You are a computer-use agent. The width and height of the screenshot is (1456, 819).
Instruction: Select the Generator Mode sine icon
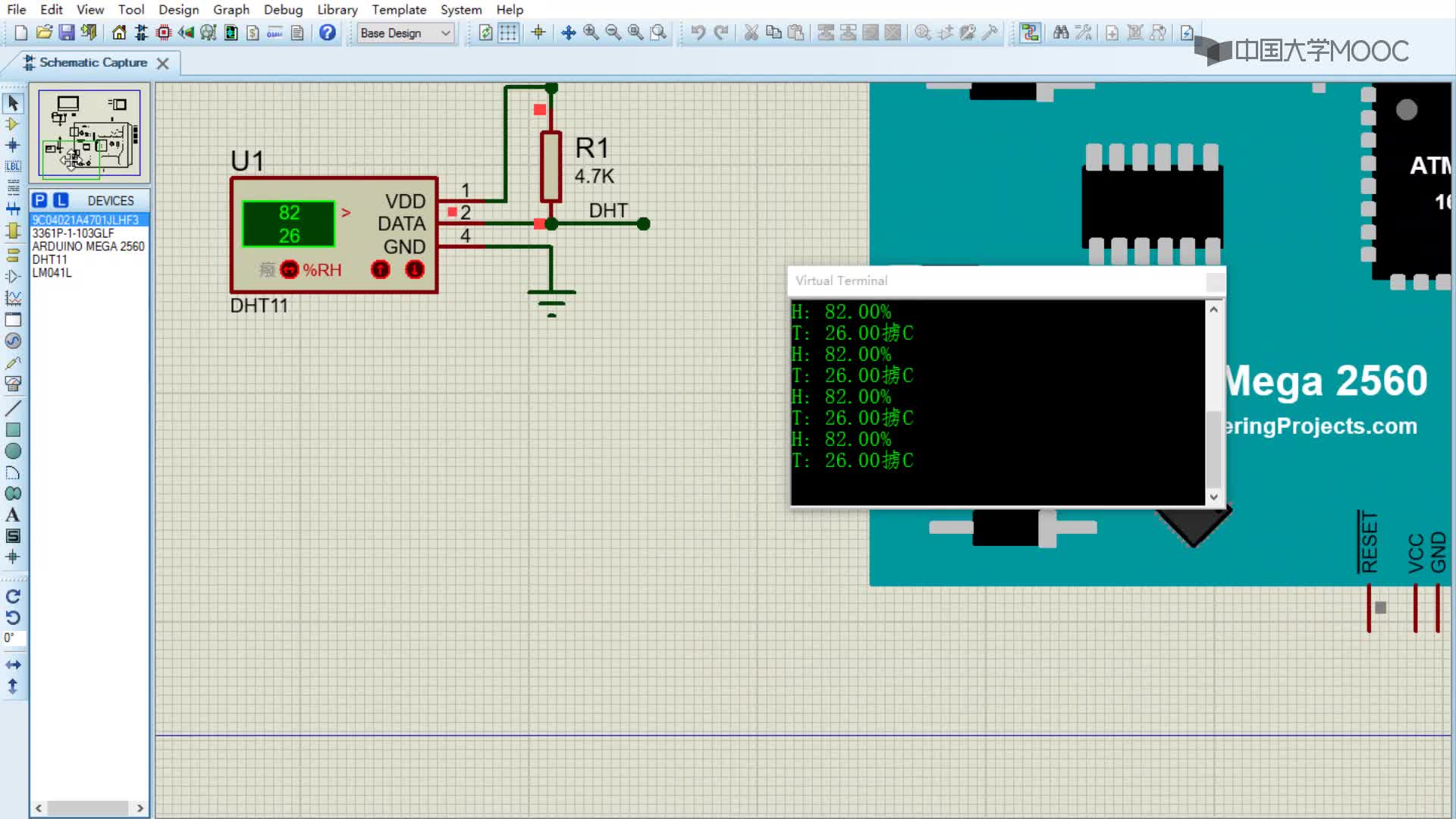tap(13, 340)
